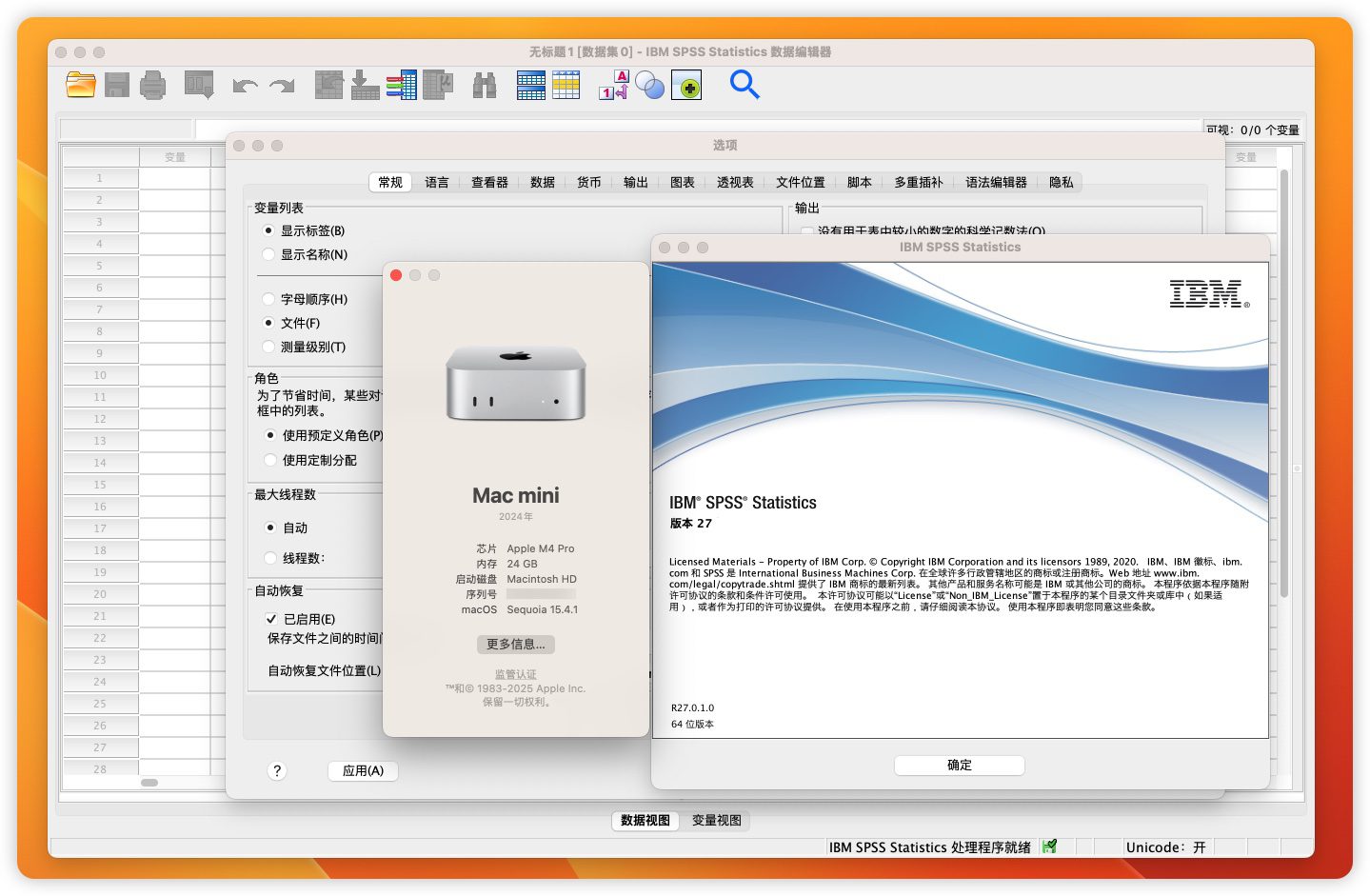Click the 监管认证 link

tap(516, 674)
